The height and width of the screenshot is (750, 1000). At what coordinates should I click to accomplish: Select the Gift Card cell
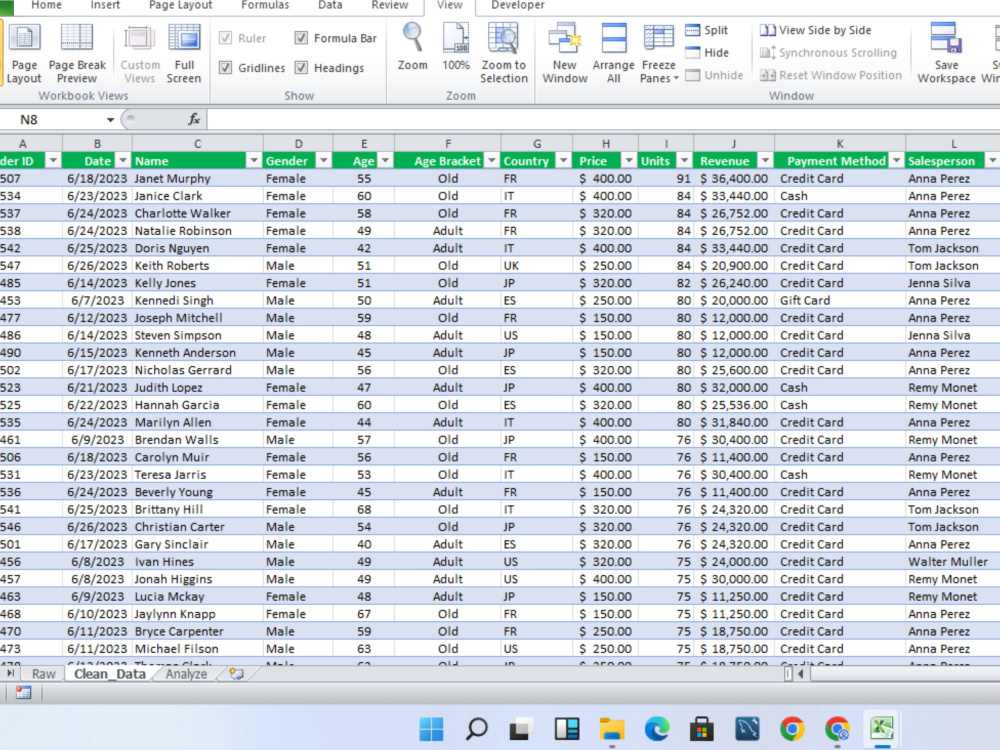(840, 300)
